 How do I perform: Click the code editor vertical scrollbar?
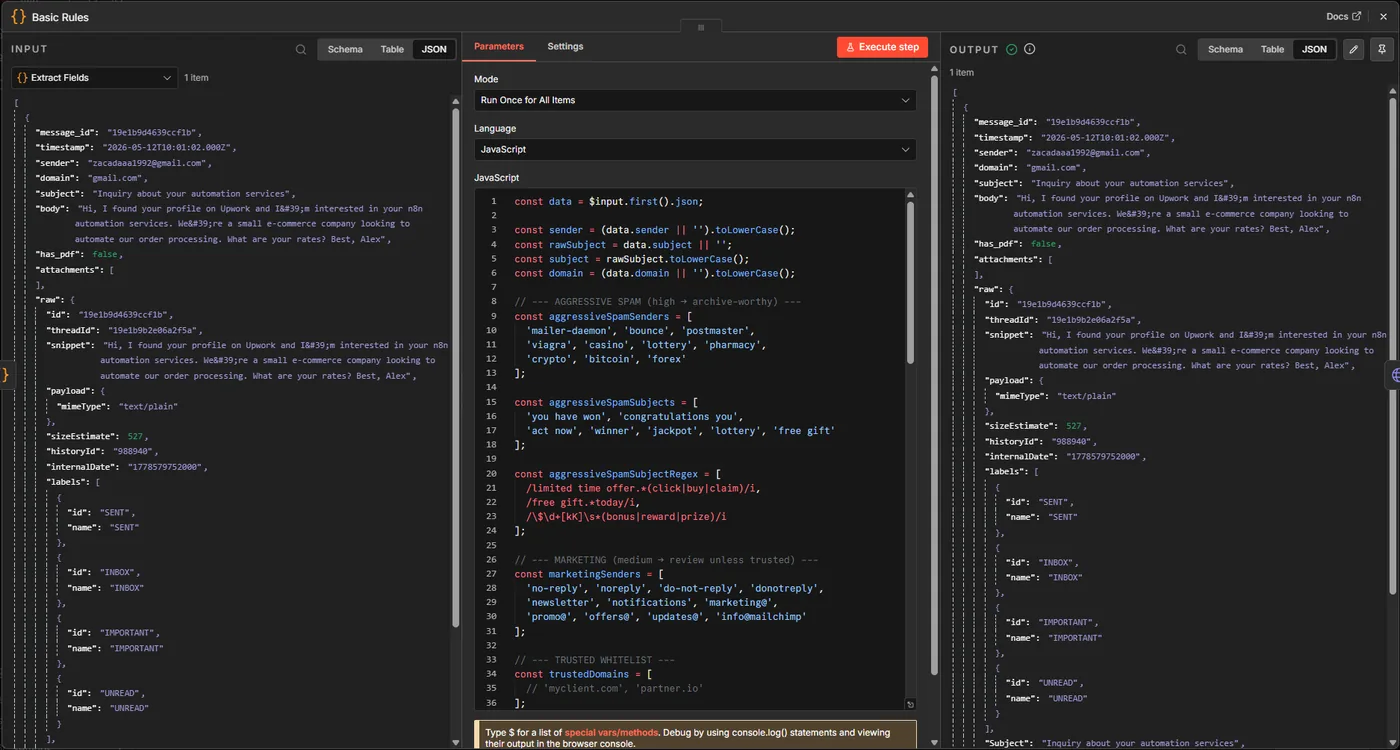[909, 282]
